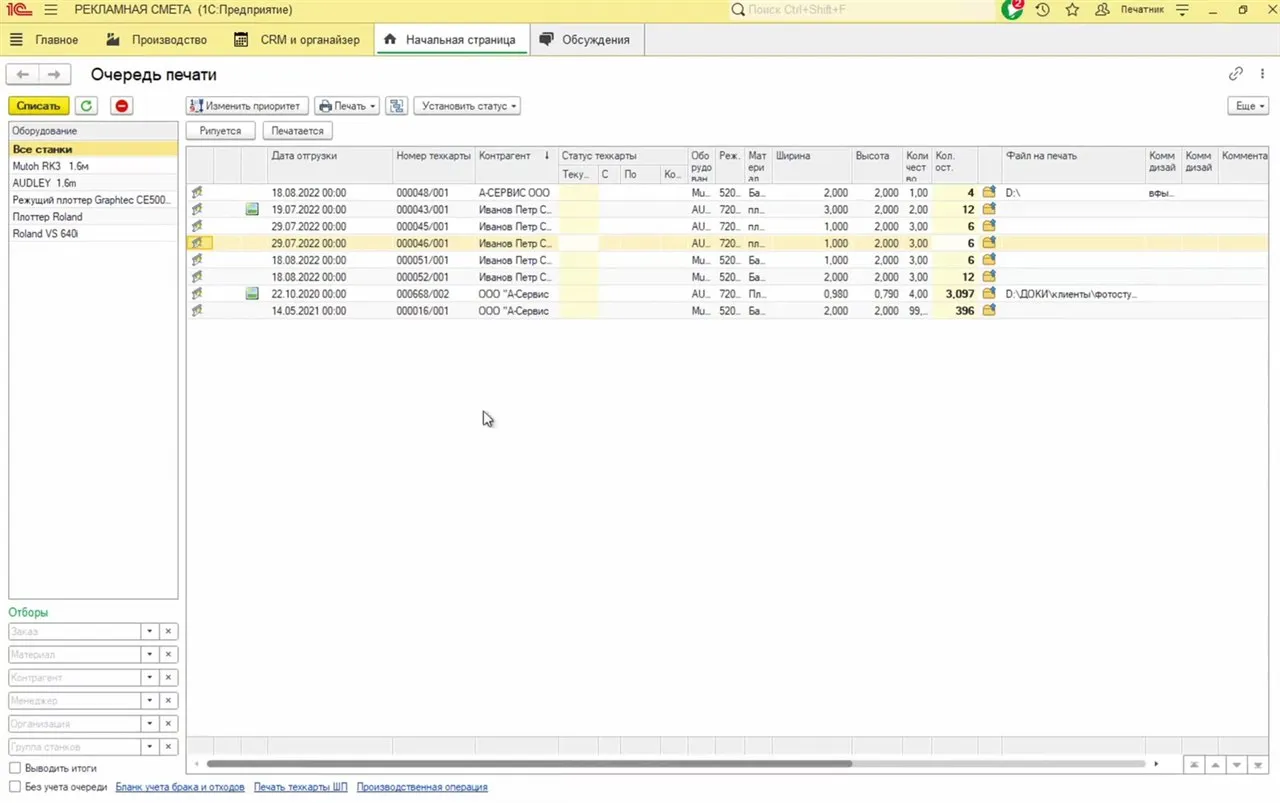Select Плоттер Roland in equipment list

click(x=93, y=217)
